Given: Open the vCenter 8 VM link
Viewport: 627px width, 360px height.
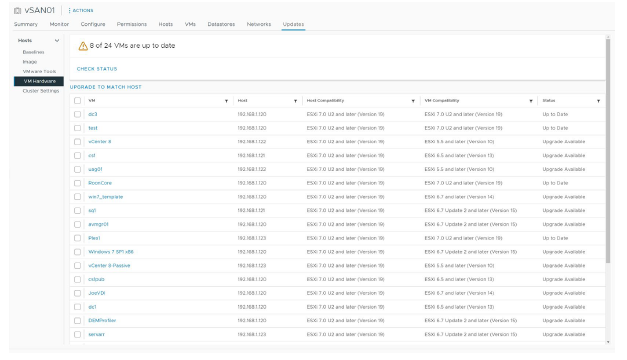Looking at the screenshot, I should (x=100, y=142).
